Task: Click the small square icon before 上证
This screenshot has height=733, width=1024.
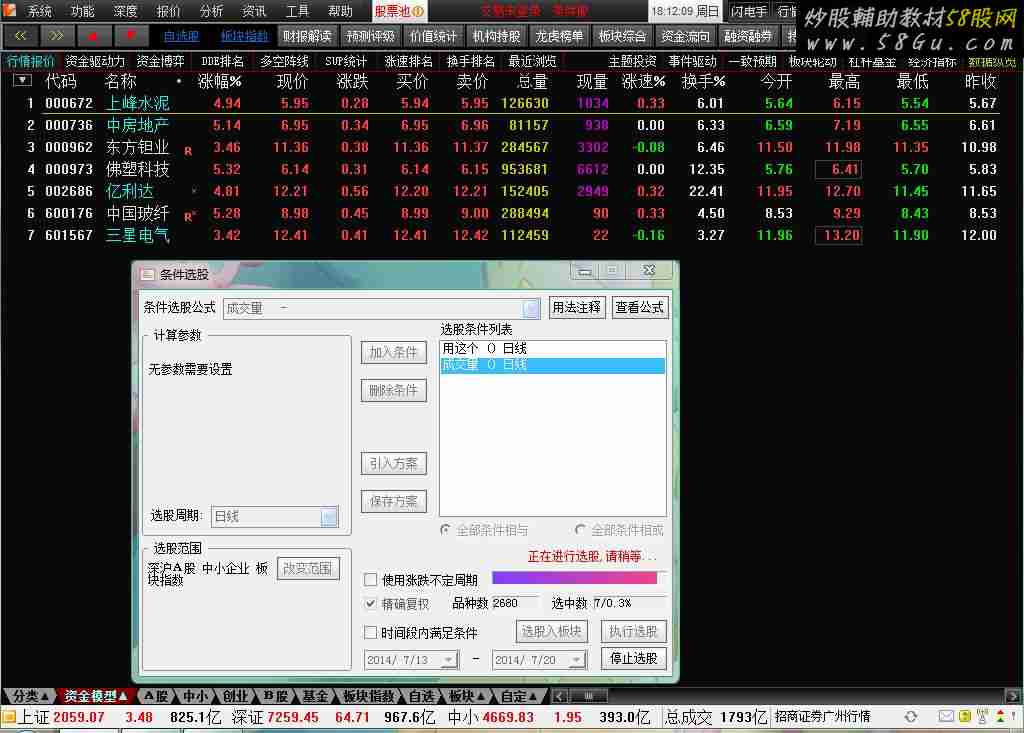Action: tap(8, 717)
